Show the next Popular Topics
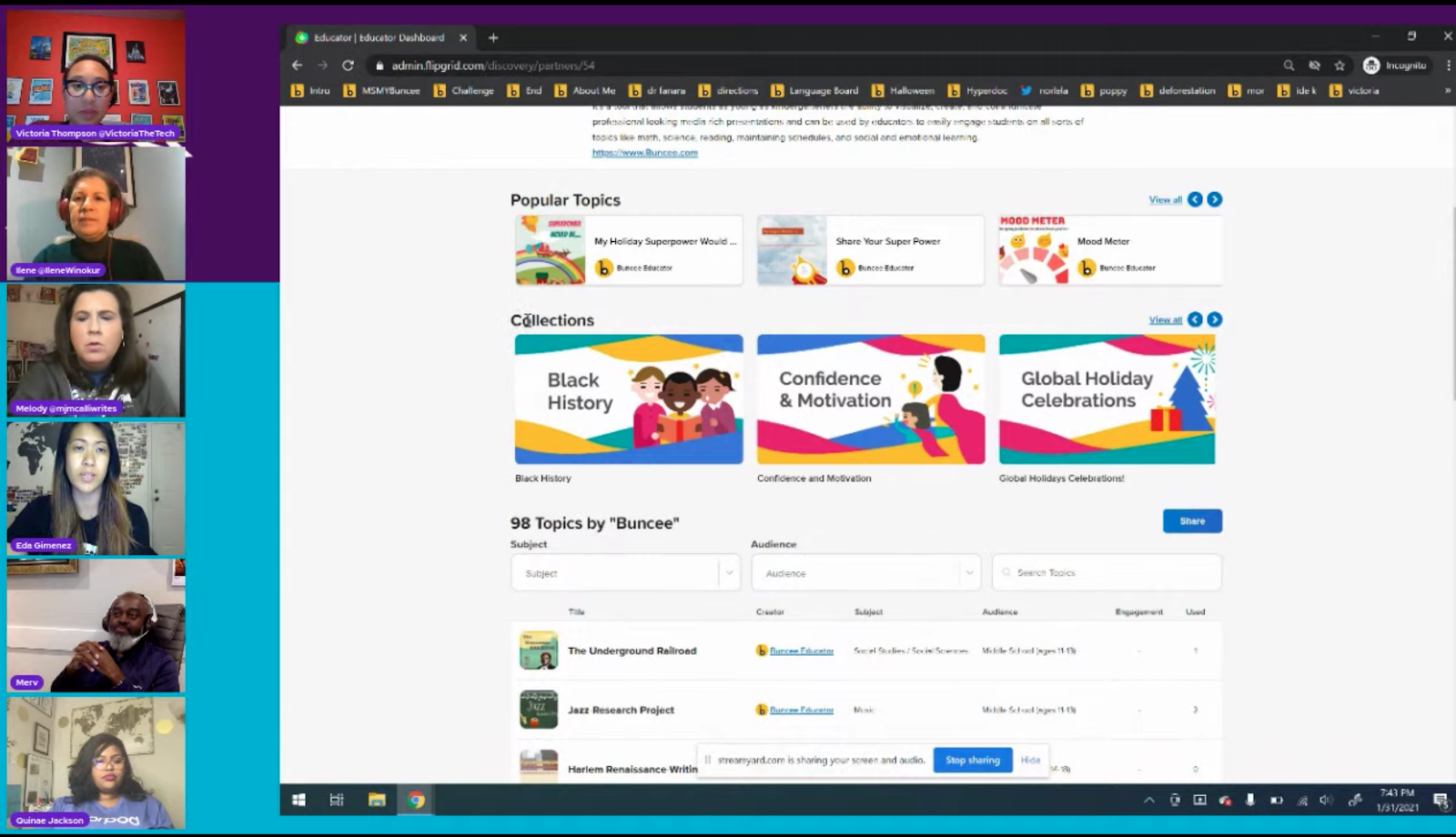Image resolution: width=1456 pixels, height=837 pixels. [1215, 199]
